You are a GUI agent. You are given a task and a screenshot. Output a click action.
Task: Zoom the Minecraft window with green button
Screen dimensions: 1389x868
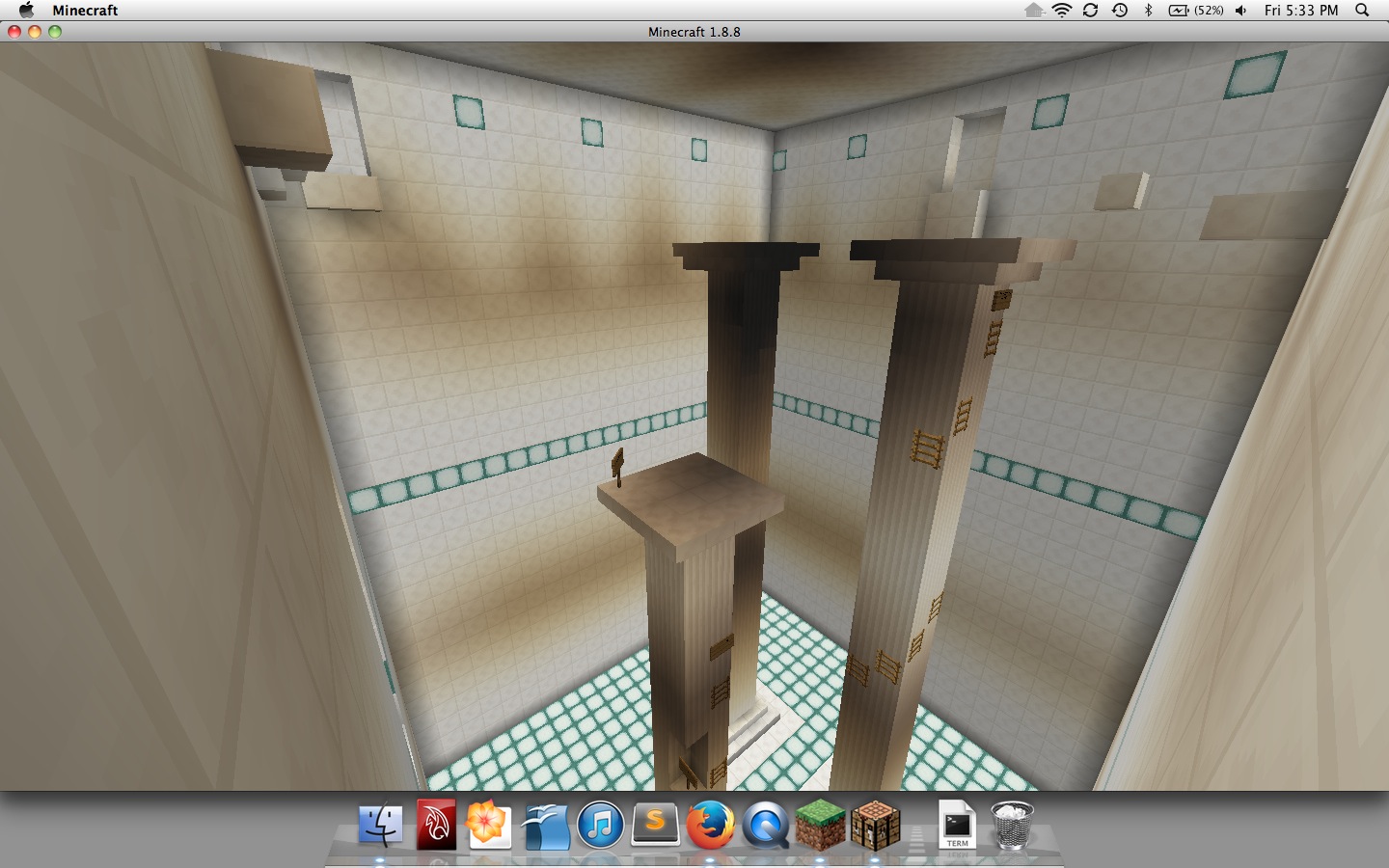pos(55,32)
